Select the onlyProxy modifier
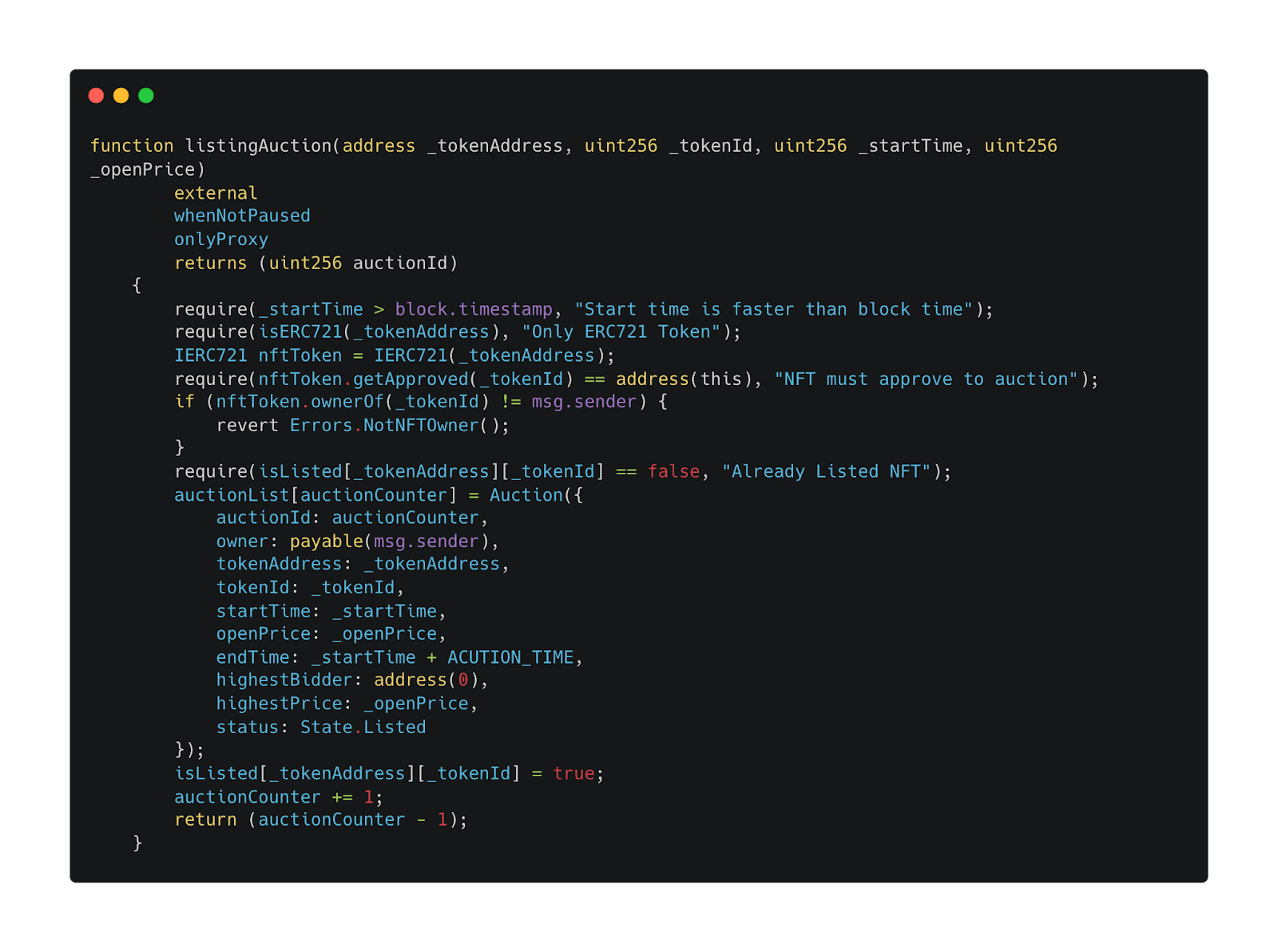This screenshot has height=952, width=1278. (221, 240)
